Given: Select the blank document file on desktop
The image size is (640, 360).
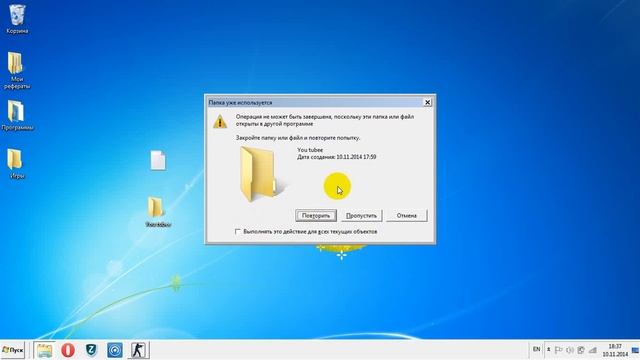Looking at the screenshot, I should [158, 160].
